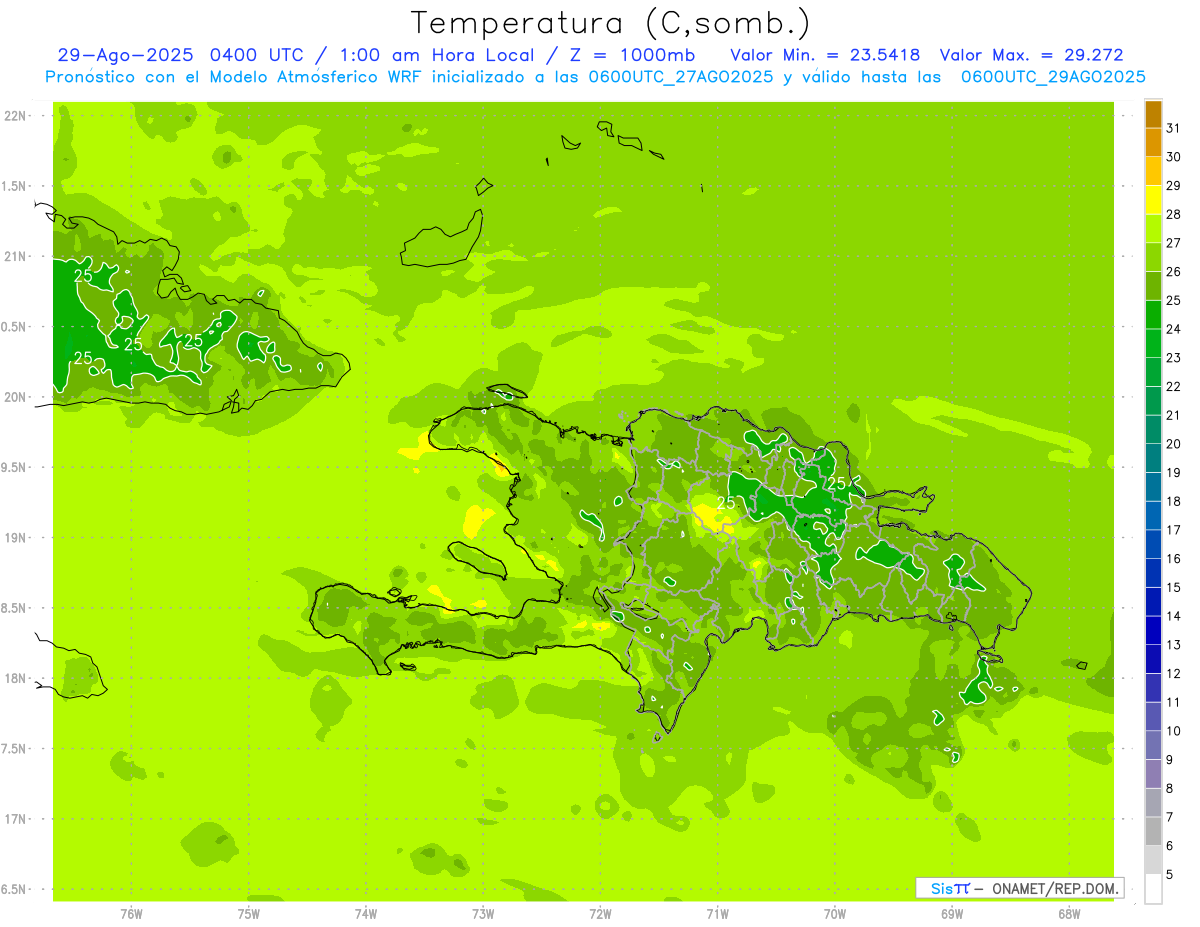Click the "70W" longitude label
The width and height of the screenshot is (1200, 927).
(x=835, y=913)
